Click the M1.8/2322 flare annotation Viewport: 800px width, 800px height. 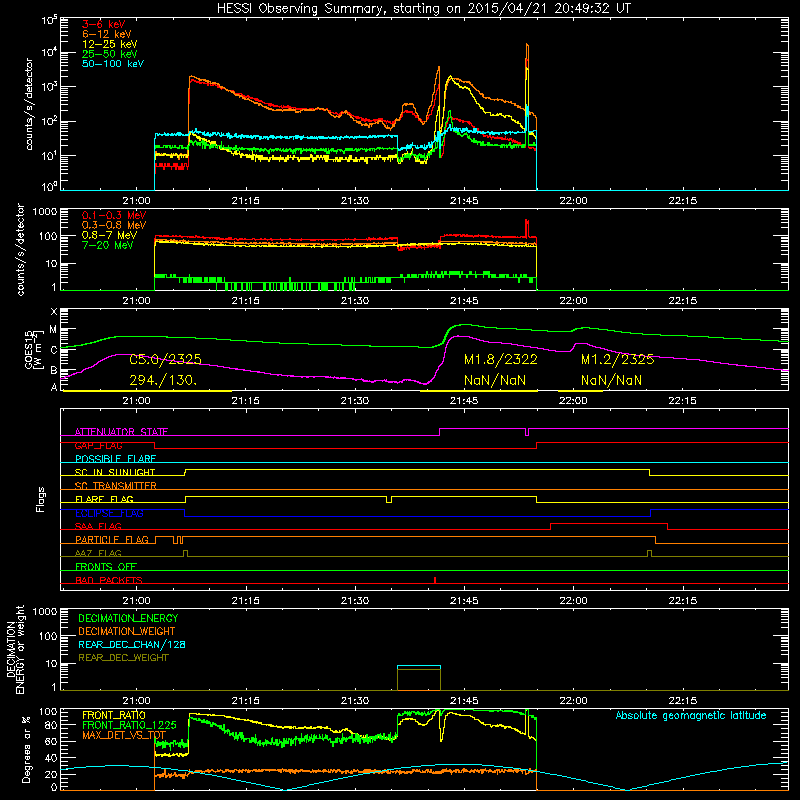(x=501, y=360)
